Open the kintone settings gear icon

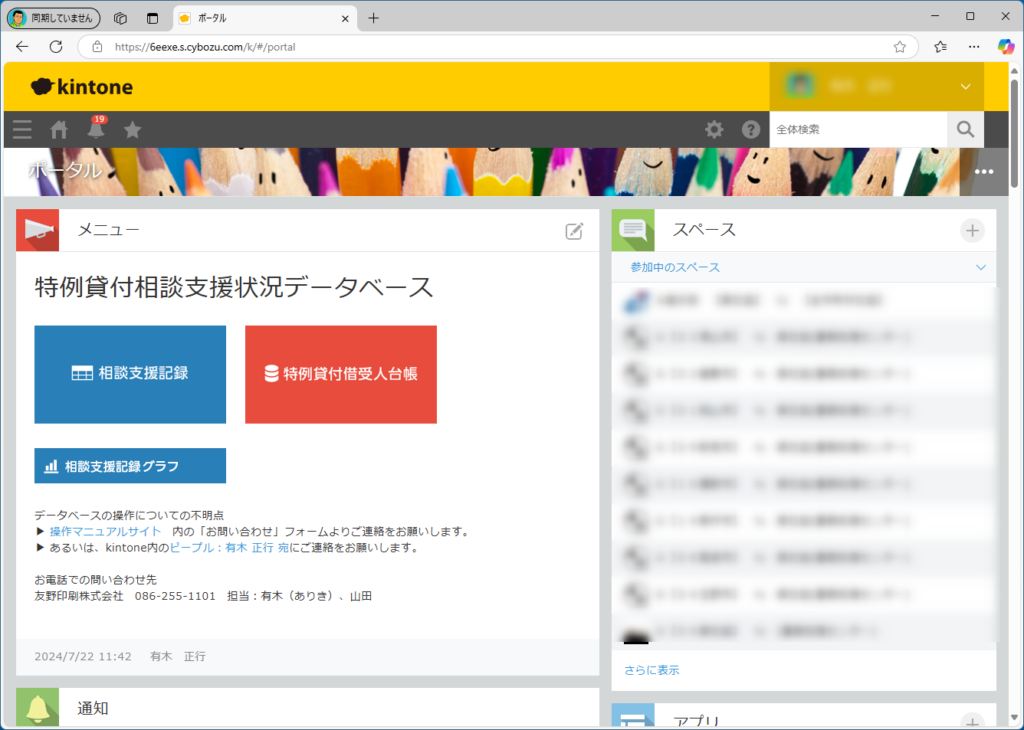tap(714, 129)
